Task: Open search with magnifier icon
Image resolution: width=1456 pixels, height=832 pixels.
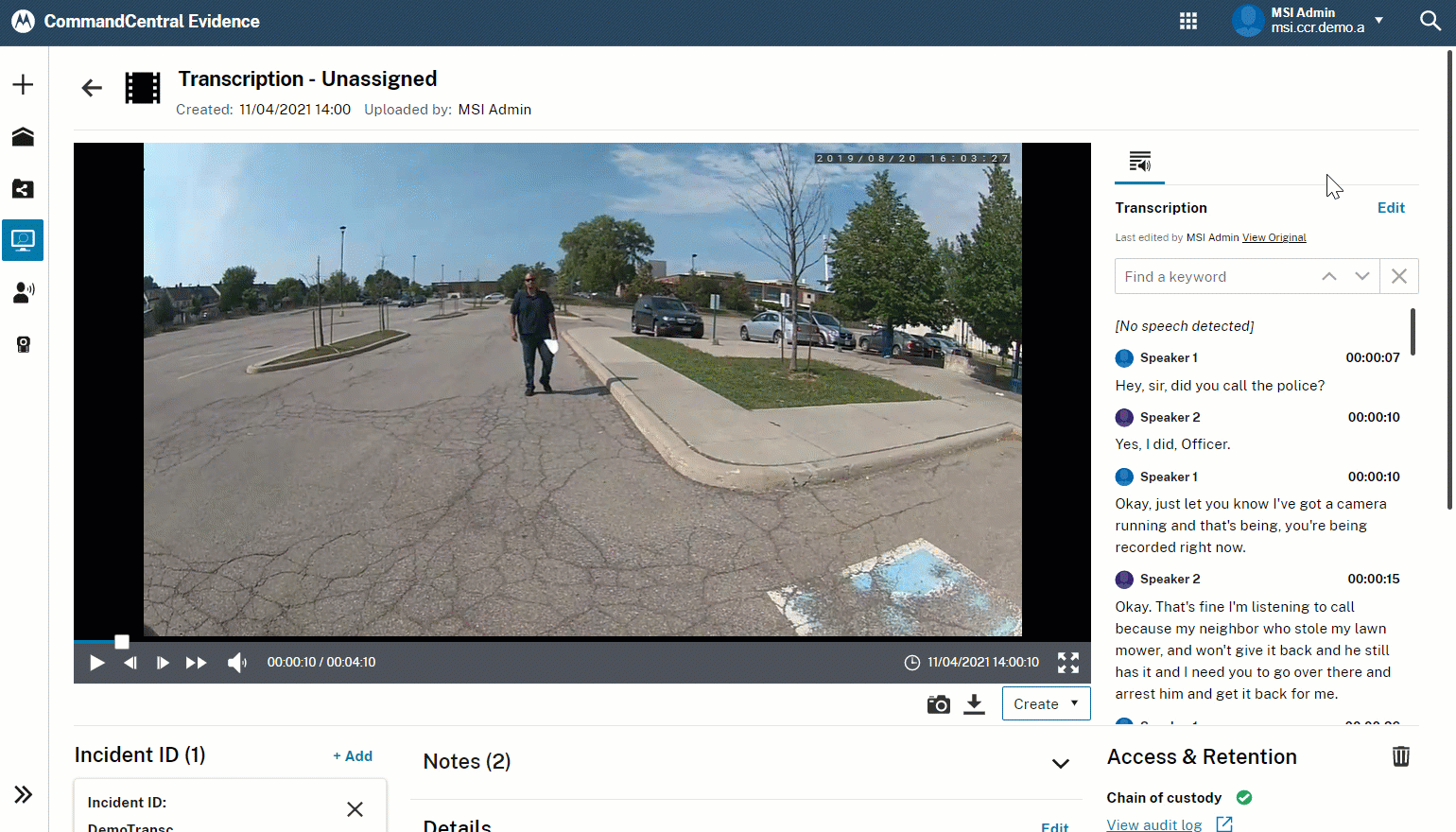Action: pyautogui.click(x=1430, y=21)
